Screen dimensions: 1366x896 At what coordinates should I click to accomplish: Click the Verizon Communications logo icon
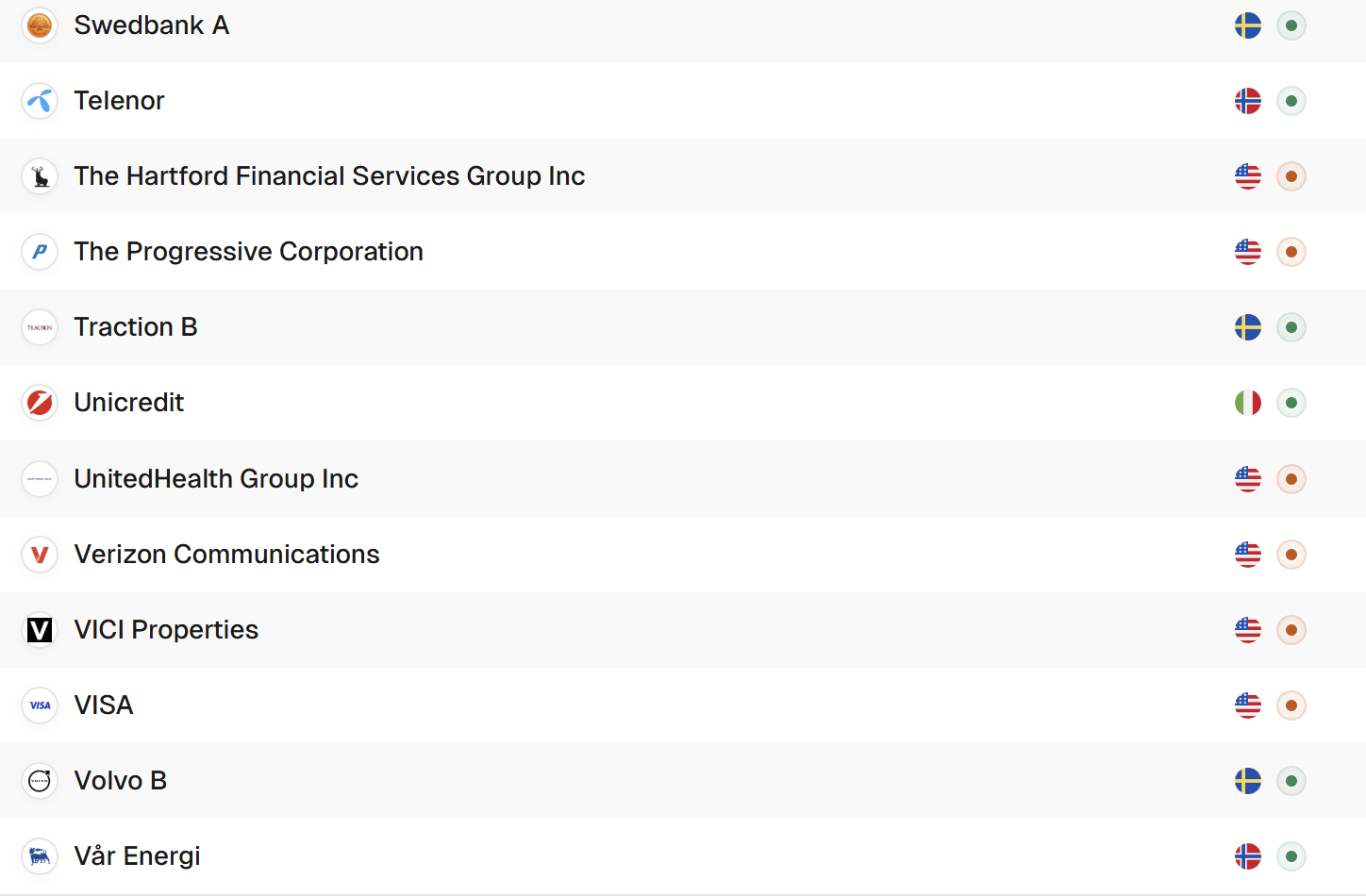pos(40,555)
